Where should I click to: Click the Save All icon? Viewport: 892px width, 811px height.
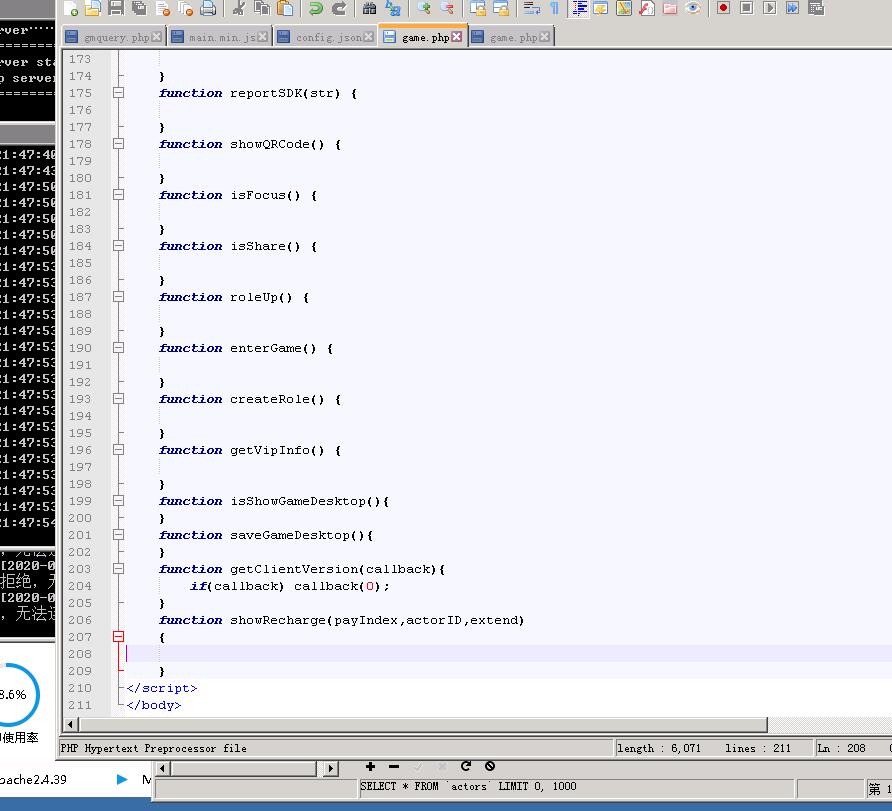pyautogui.click(x=139, y=8)
